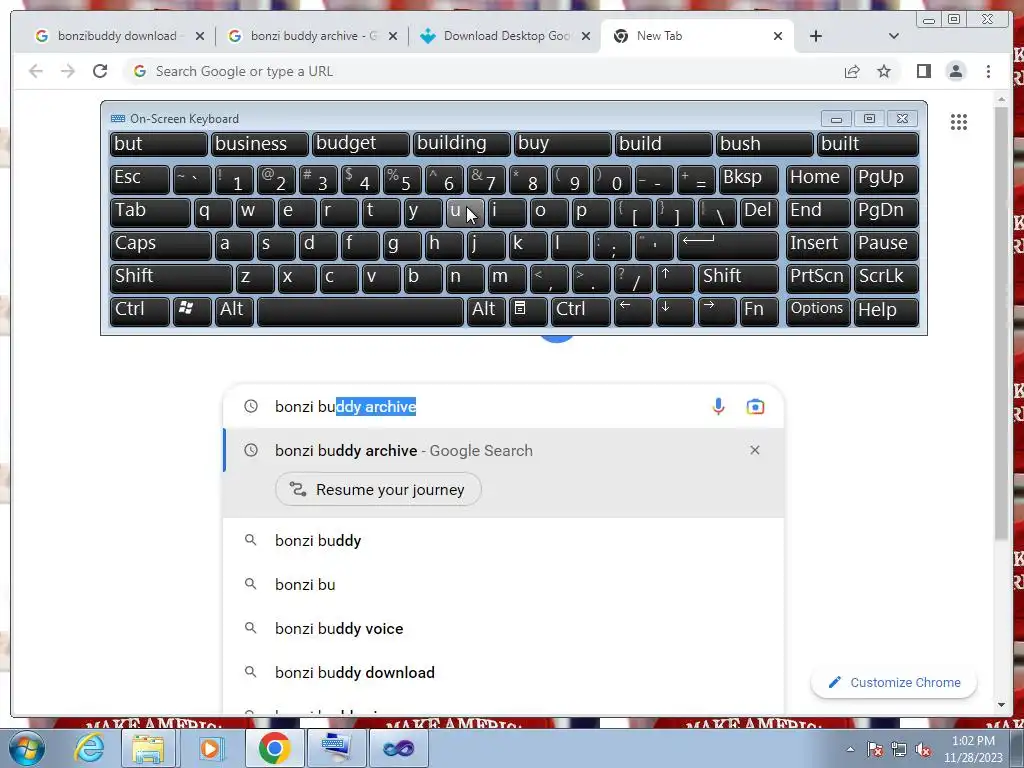Toggle Chrome side panel icon
1024x768 pixels.
[x=923, y=71]
